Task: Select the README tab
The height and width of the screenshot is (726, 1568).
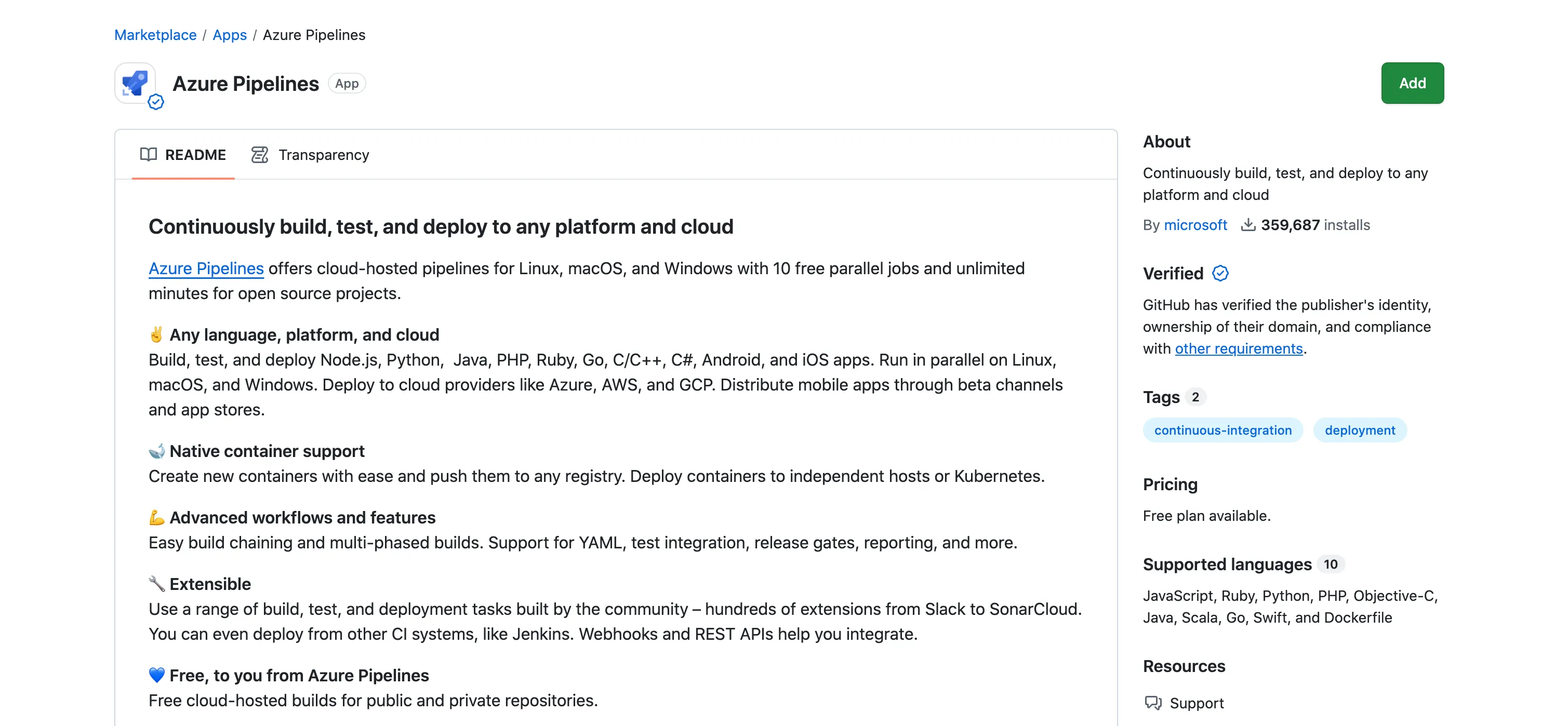Action: (196, 155)
